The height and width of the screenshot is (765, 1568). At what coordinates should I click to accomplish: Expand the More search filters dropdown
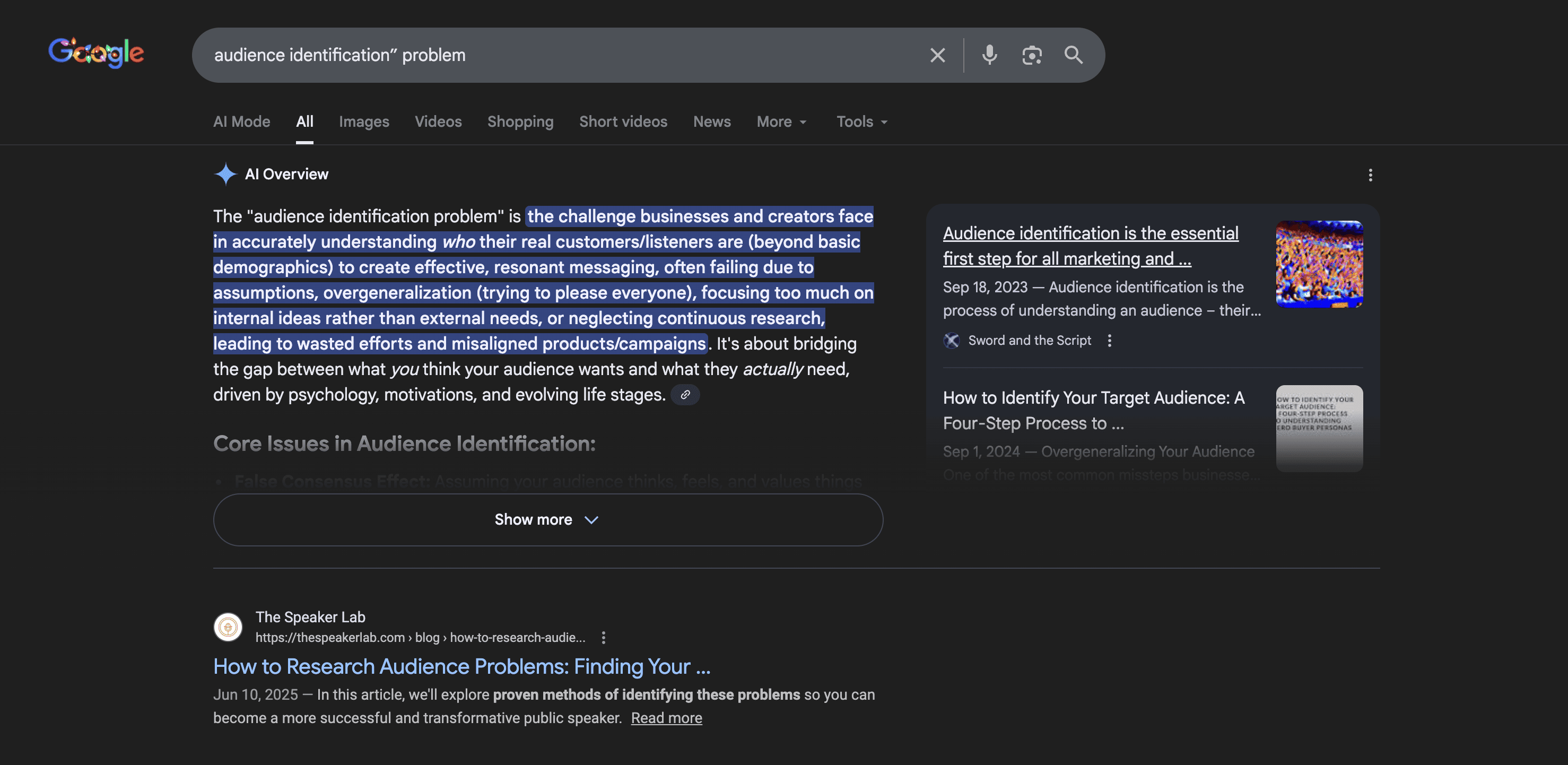[x=781, y=121]
